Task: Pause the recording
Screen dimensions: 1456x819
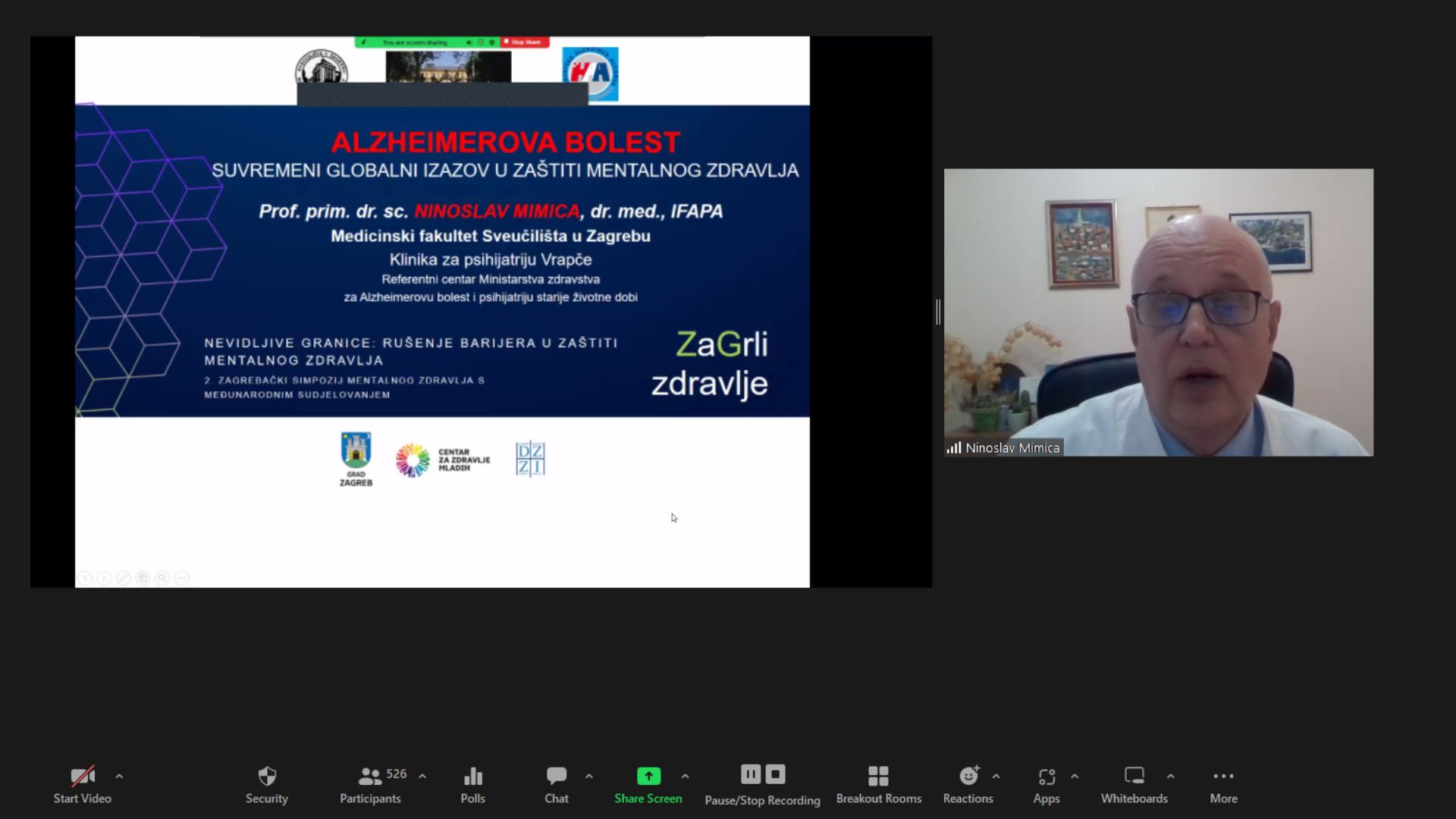Action: pyautogui.click(x=751, y=774)
